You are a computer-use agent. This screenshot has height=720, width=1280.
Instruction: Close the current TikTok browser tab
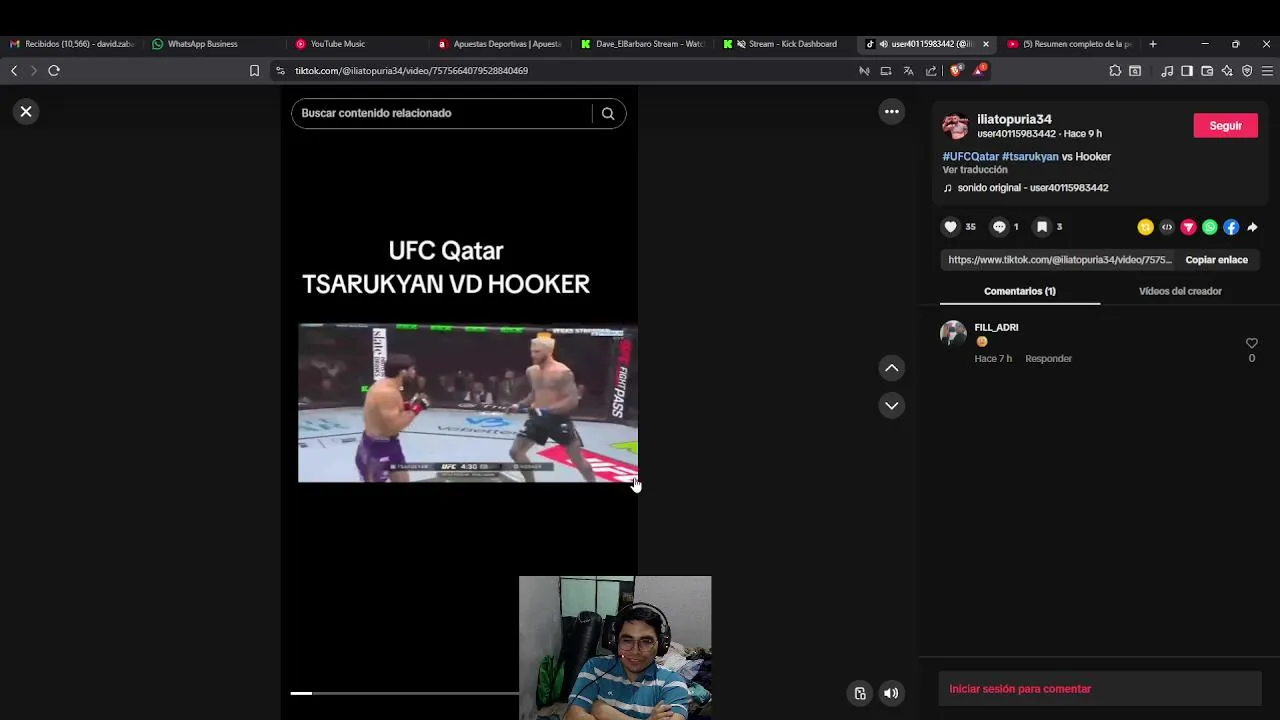985,44
